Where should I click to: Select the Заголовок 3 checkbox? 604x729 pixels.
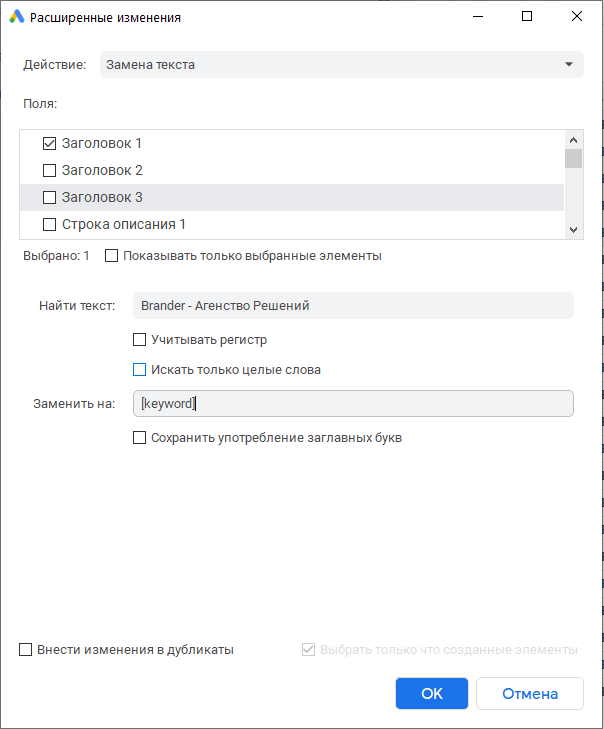click(49, 197)
